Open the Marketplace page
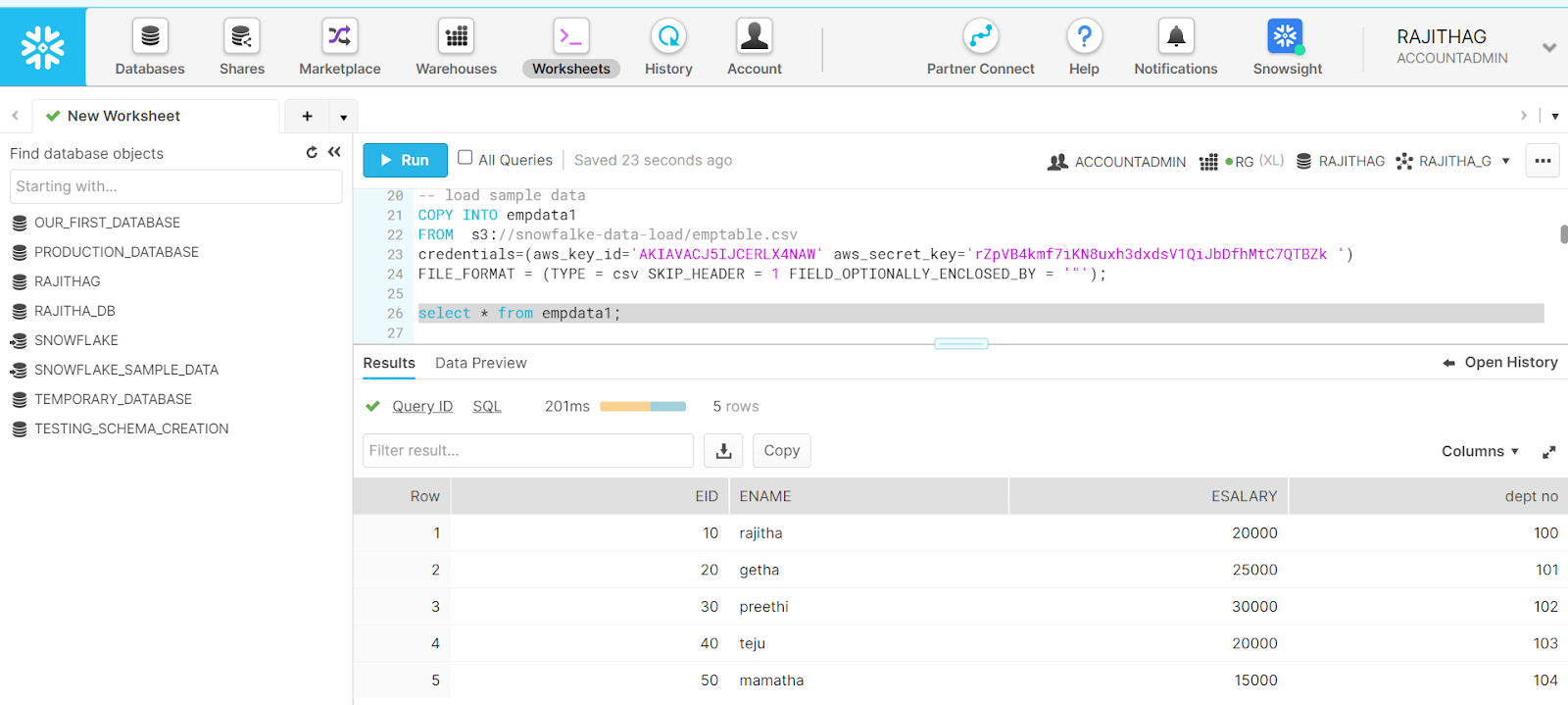 [340, 47]
